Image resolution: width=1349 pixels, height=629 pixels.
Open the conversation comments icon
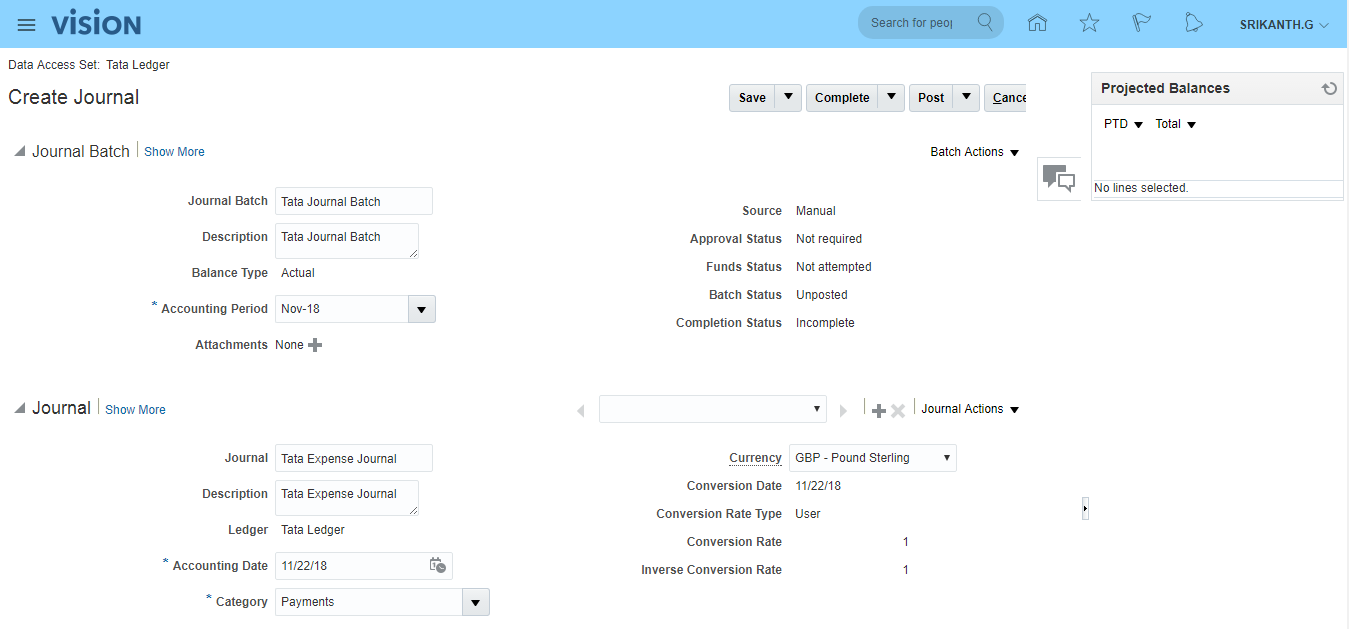(x=1058, y=179)
